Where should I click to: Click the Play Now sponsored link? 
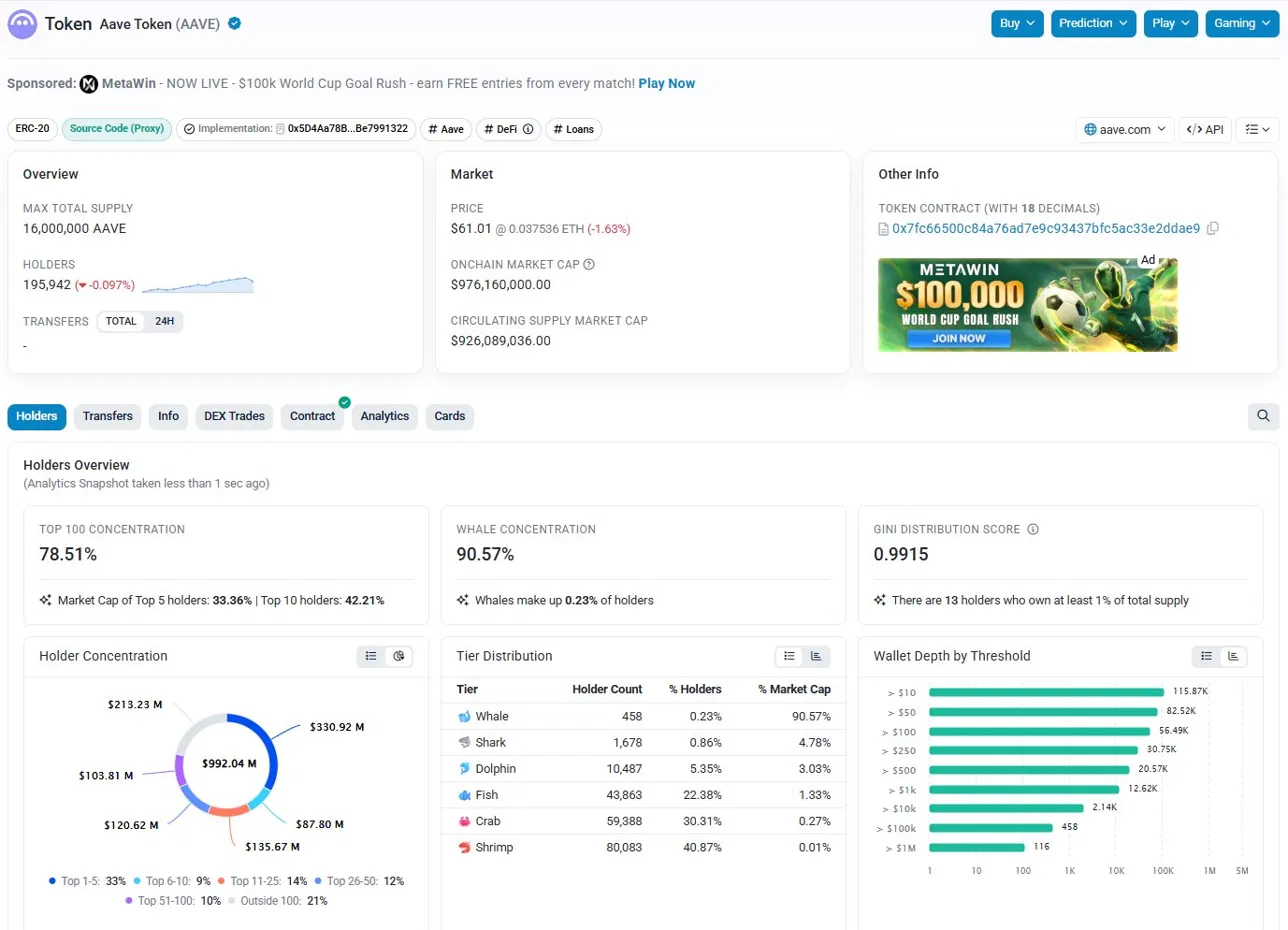tap(667, 84)
